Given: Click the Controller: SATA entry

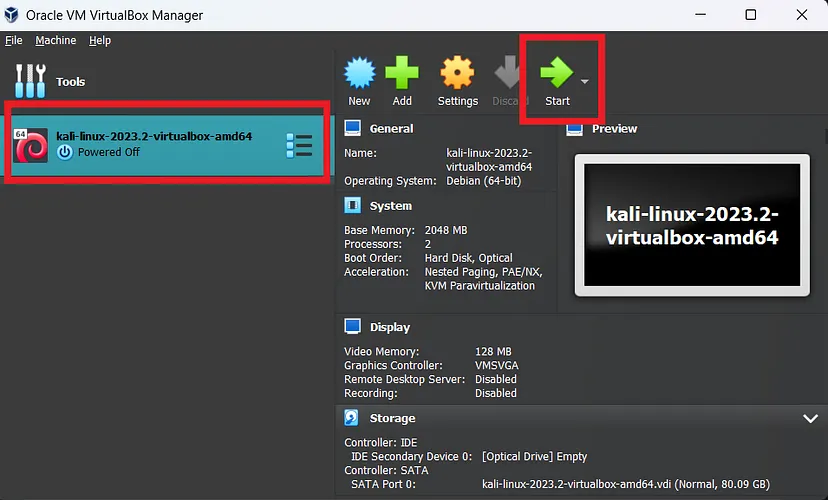Looking at the screenshot, I should tap(387, 470).
